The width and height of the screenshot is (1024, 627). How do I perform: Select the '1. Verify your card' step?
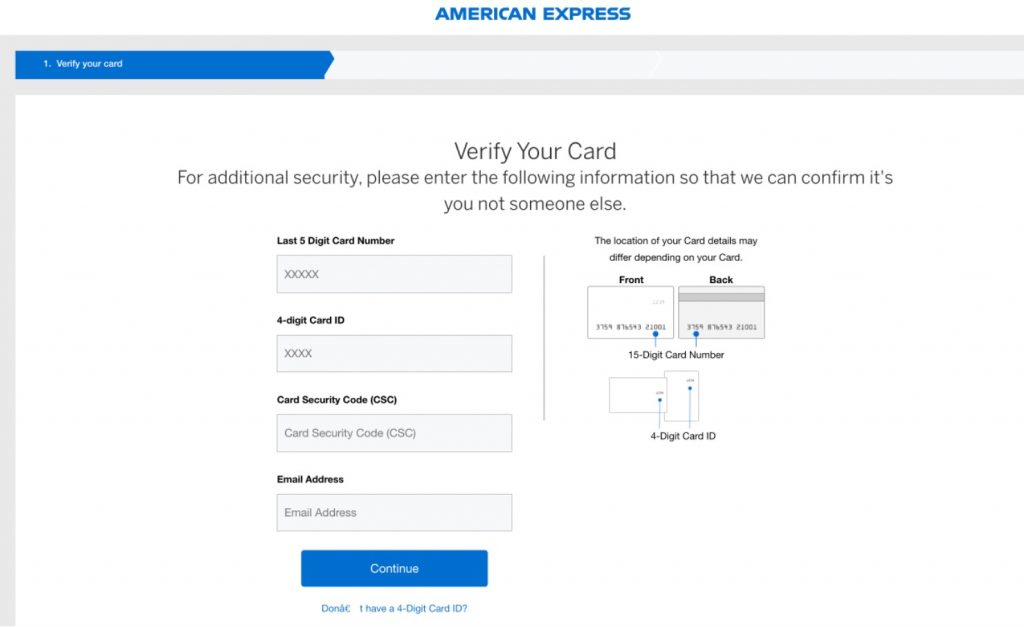click(x=170, y=64)
